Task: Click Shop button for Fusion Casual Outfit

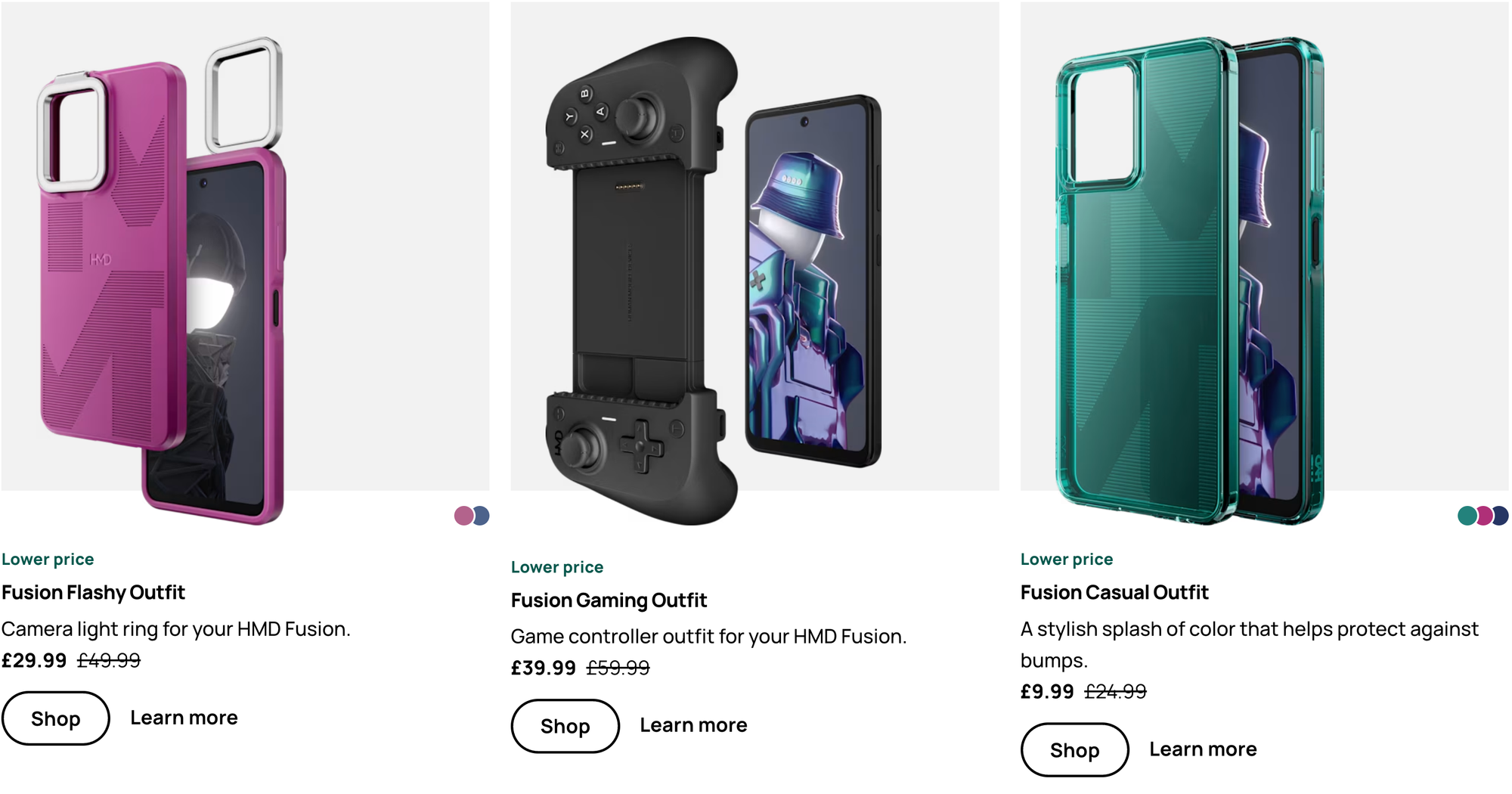Action: click(x=1075, y=749)
